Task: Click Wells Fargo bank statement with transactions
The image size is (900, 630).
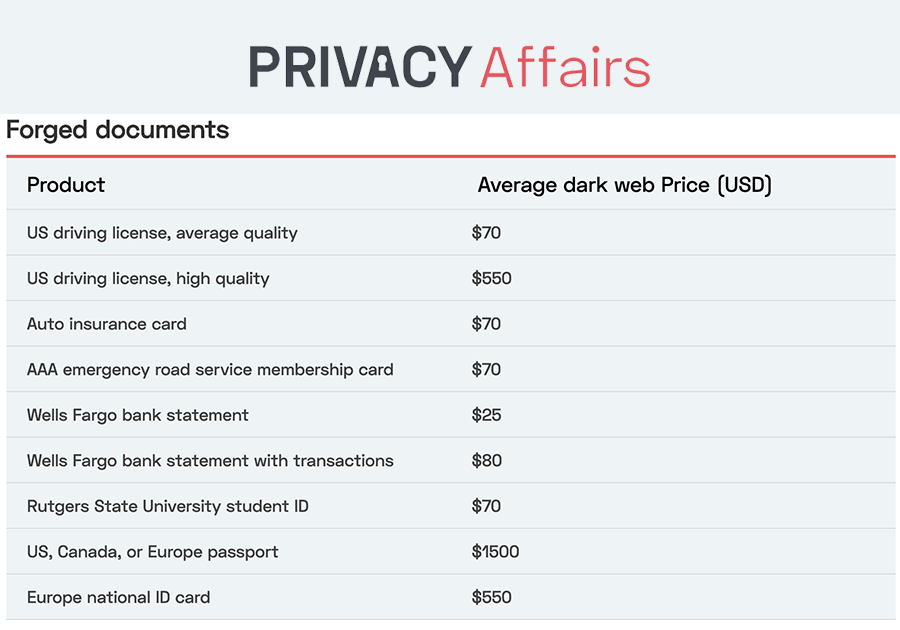Action: 210,461
